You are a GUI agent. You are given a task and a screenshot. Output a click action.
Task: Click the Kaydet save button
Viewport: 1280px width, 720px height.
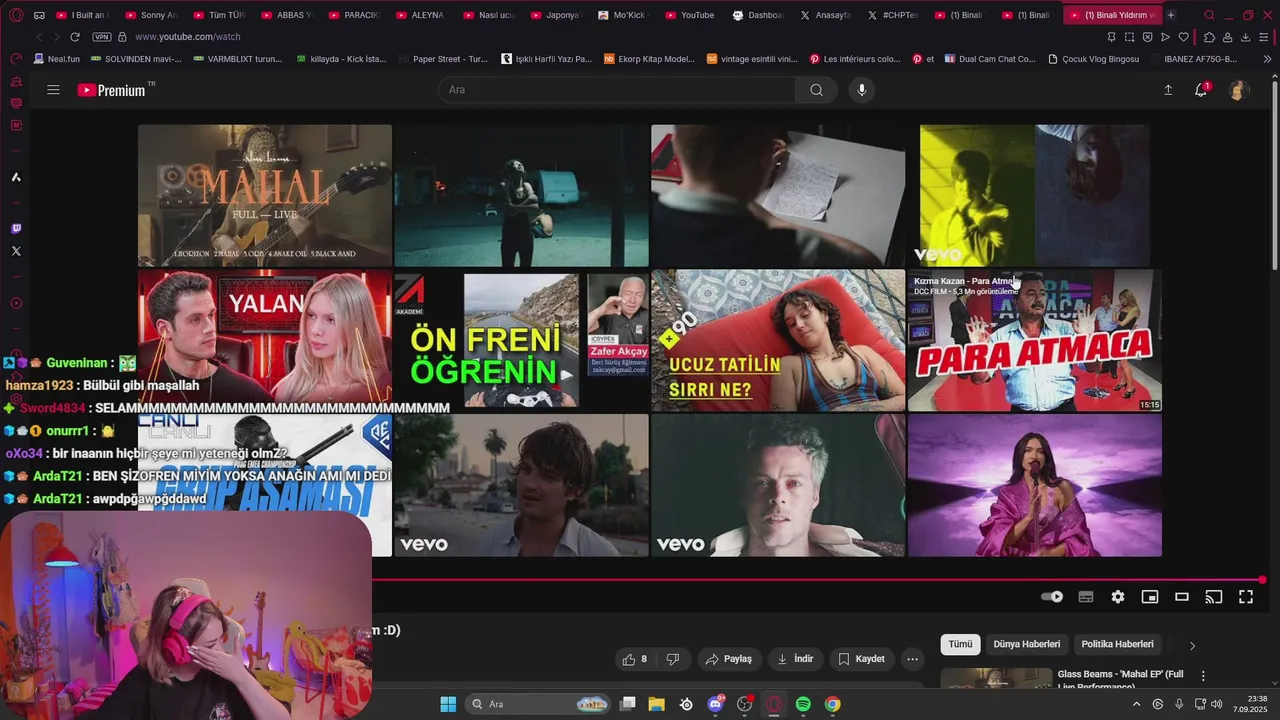click(x=861, y=659)
